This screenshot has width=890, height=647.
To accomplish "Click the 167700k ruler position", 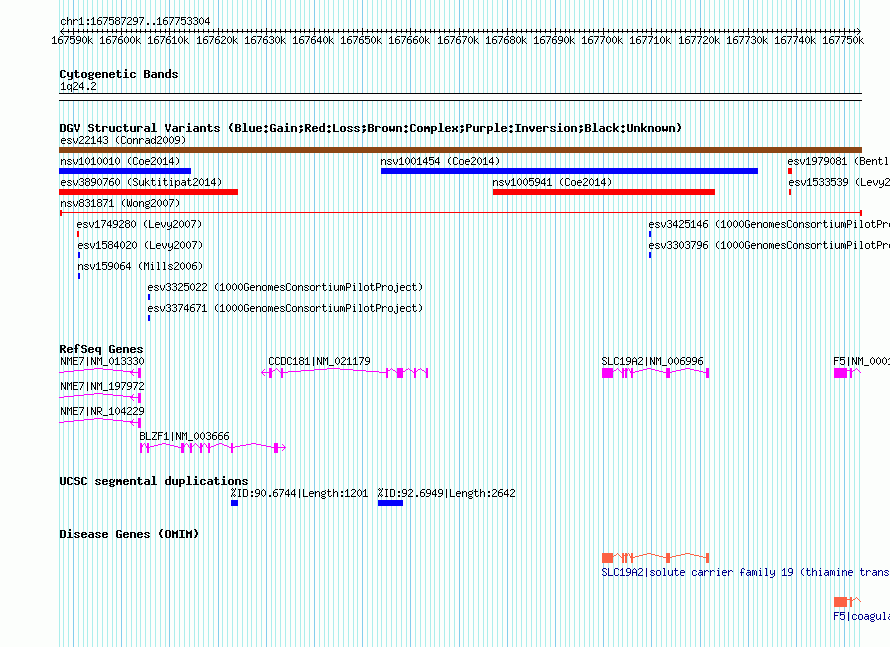I will [602, 40].
